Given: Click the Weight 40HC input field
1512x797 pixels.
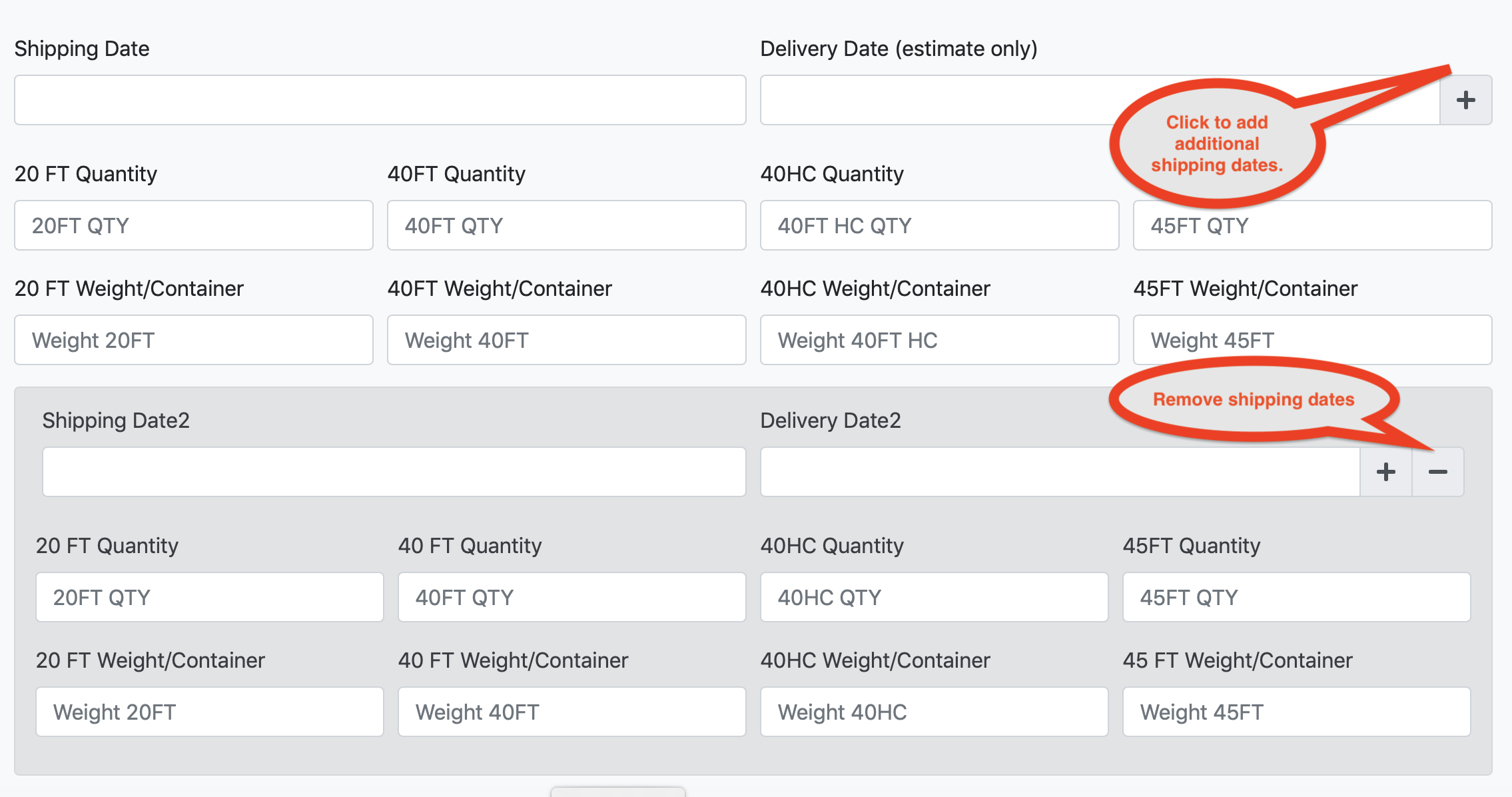Looking at the screenshot, I should (x=934, y=712).
